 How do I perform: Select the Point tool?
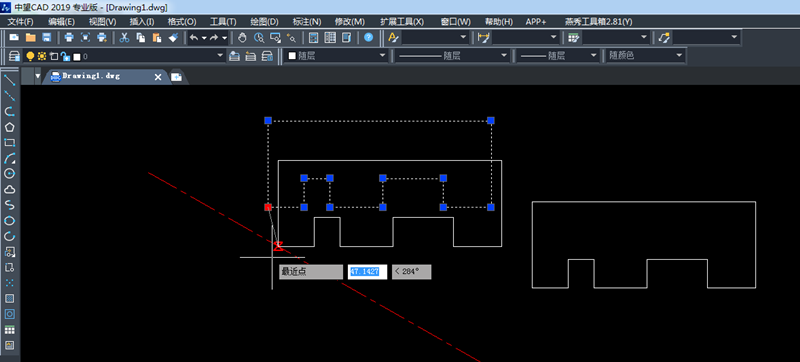coord(9,282)
